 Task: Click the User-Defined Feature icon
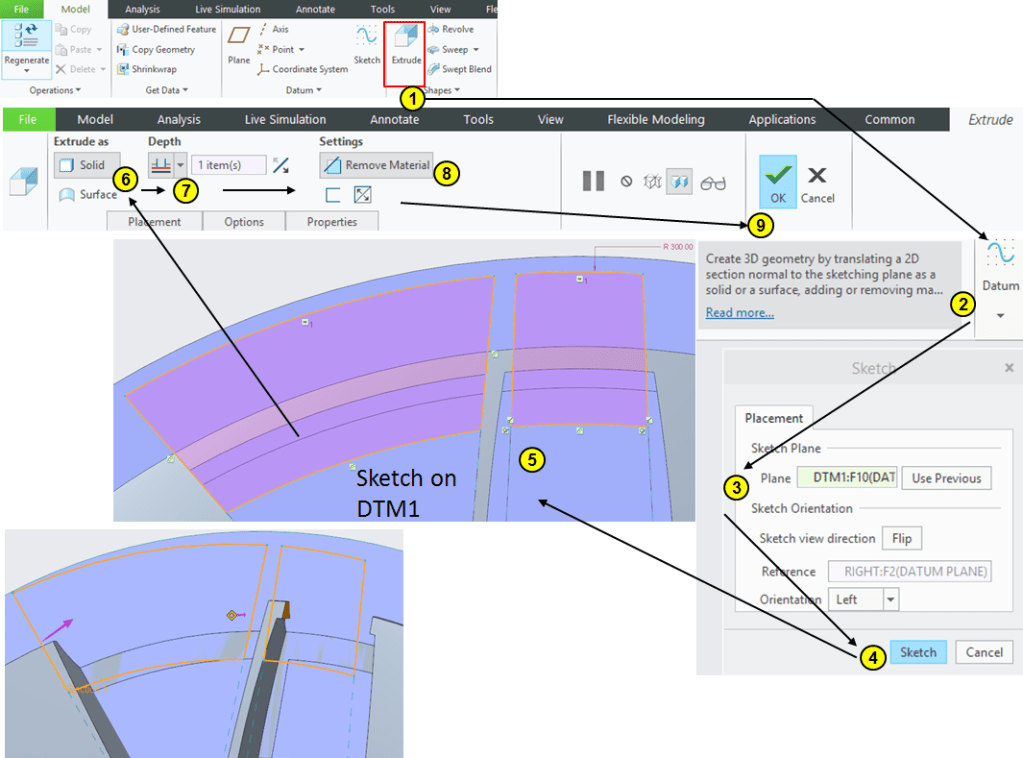(x=122, y=30)
